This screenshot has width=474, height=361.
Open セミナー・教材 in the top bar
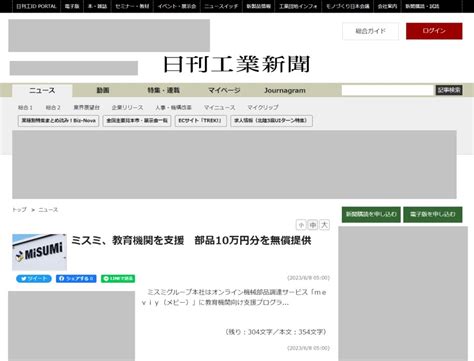(x=132, y=6)
